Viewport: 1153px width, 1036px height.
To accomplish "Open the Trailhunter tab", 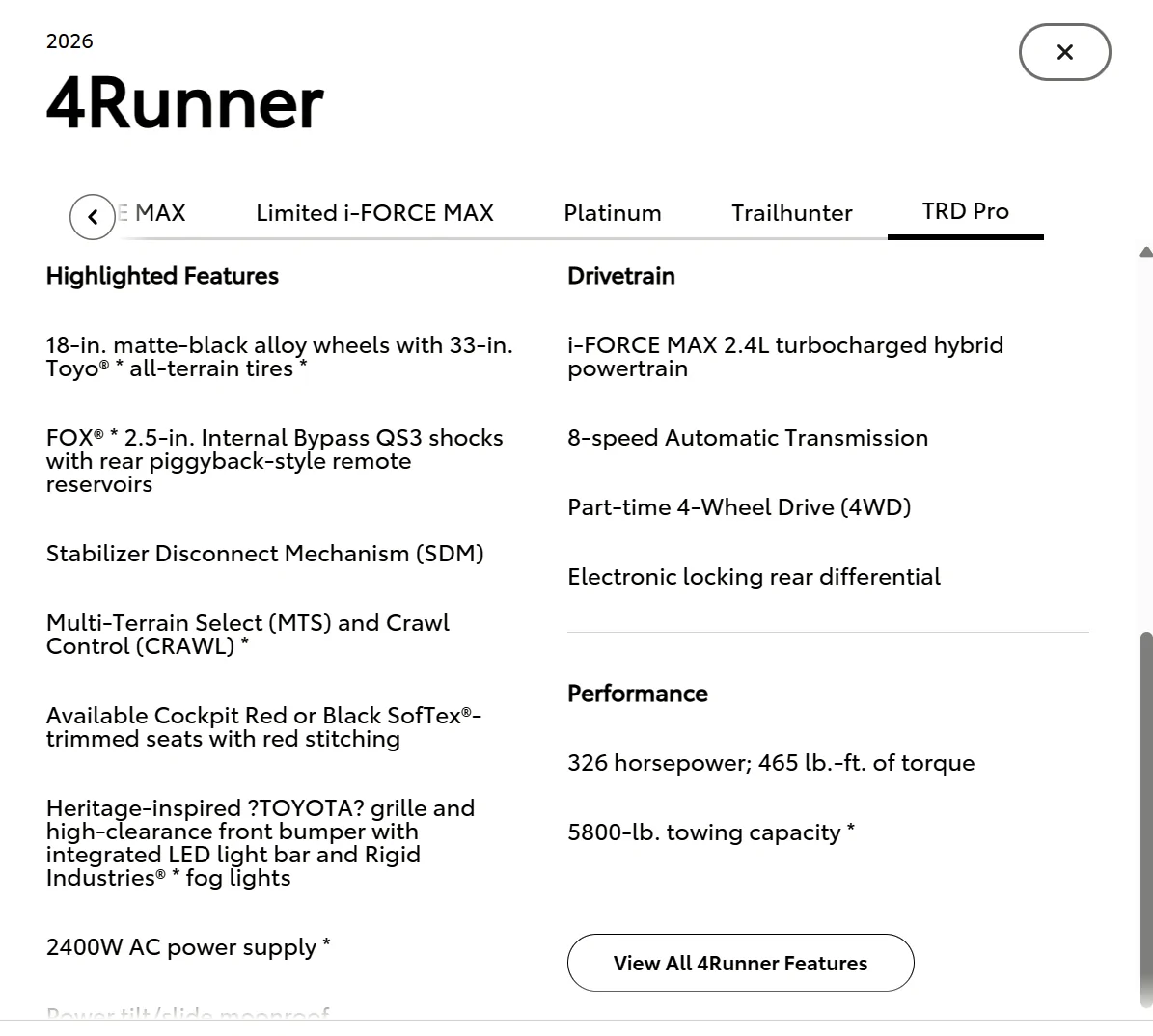I will tap(791, 213).
